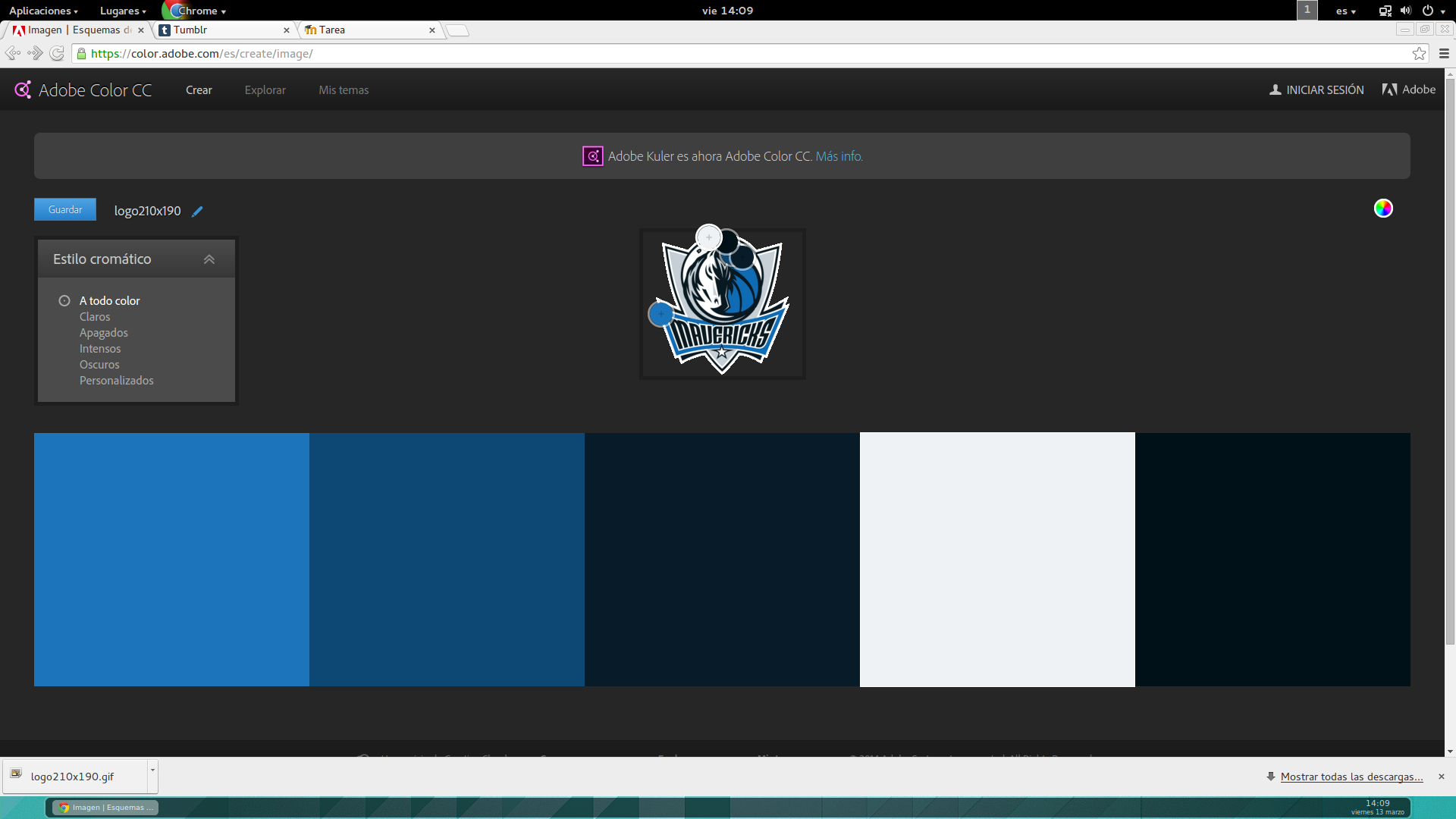This screenshot has height=819, width=1456.
Task: Open the Lugares menu
Action: tap(123, 11)
